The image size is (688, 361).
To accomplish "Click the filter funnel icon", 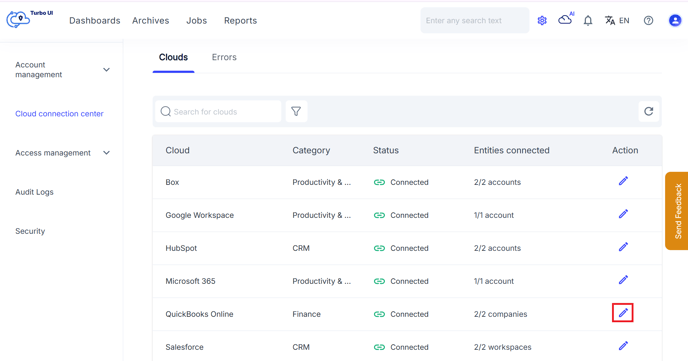I will [x=296, y=111].
